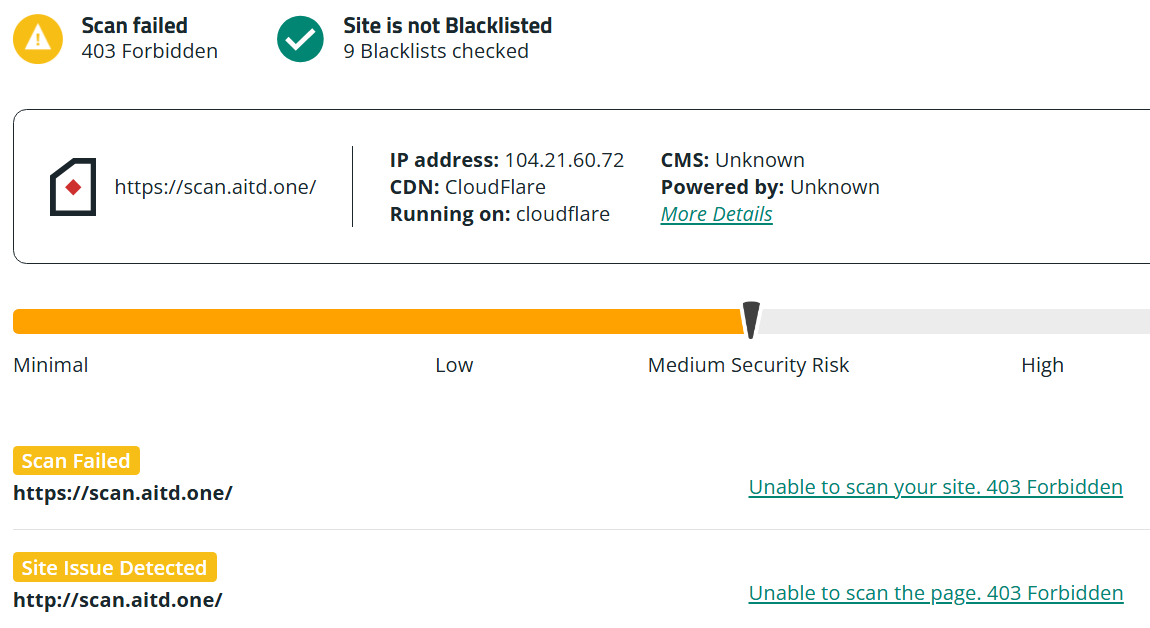Click the orange filled risk bar
The width and height of the screenshot is (1150, 628).
(375, 321)
